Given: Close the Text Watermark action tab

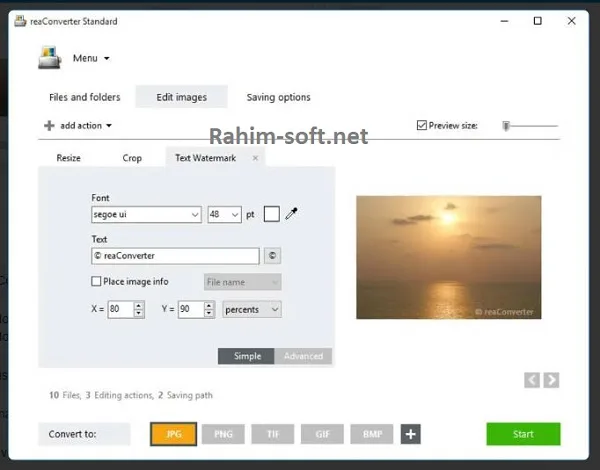Looking at the screenshot, I should click(255, 158).
